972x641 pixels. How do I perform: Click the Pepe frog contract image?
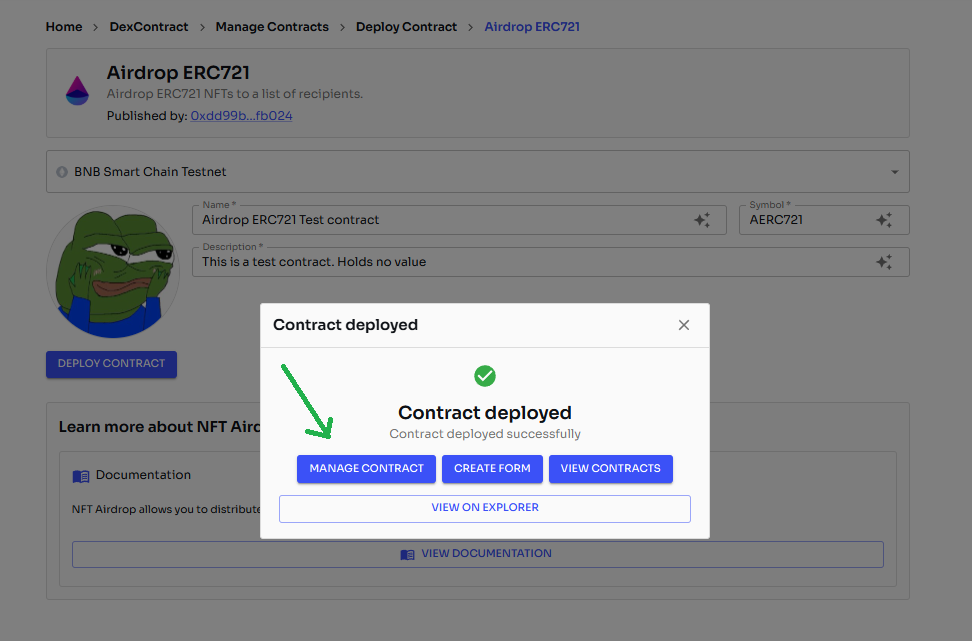point(113,272)
